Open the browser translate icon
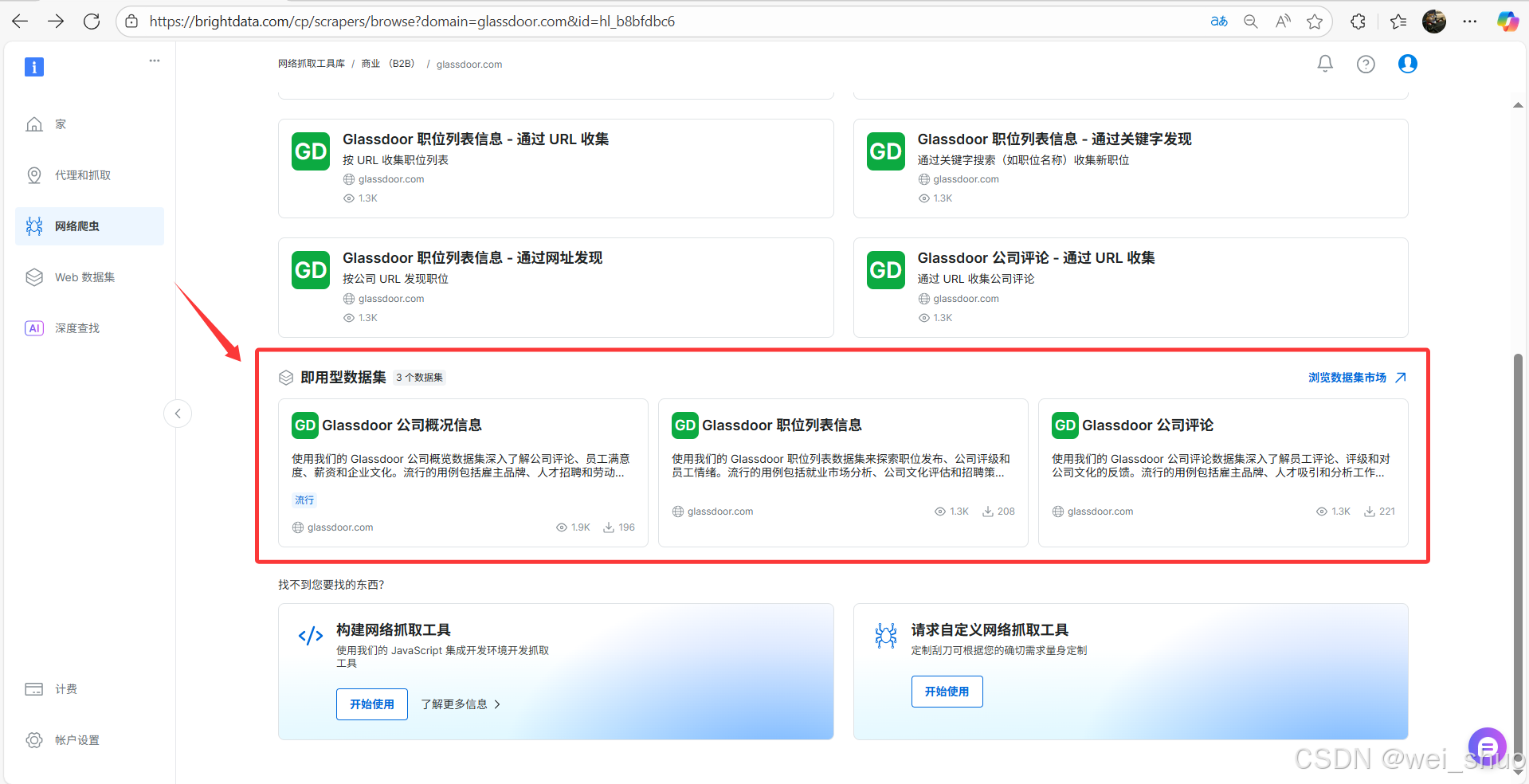Image resolution: width=1529 pixels, height=784 pixels. pyautogui.click(x=1219, y=22)
